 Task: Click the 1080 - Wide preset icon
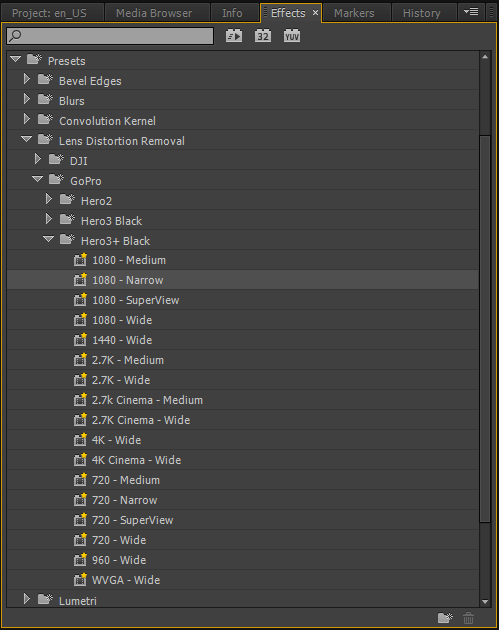(80, 320)
